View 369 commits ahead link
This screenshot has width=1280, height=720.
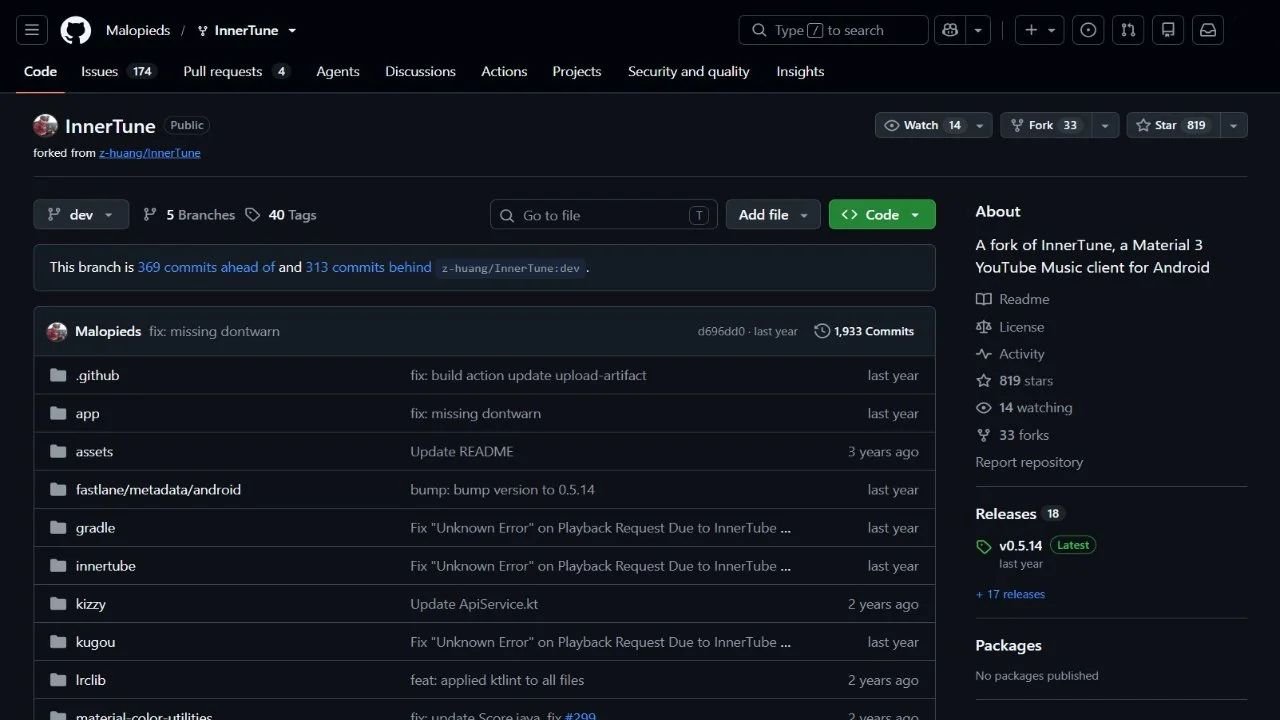[206, 267]
